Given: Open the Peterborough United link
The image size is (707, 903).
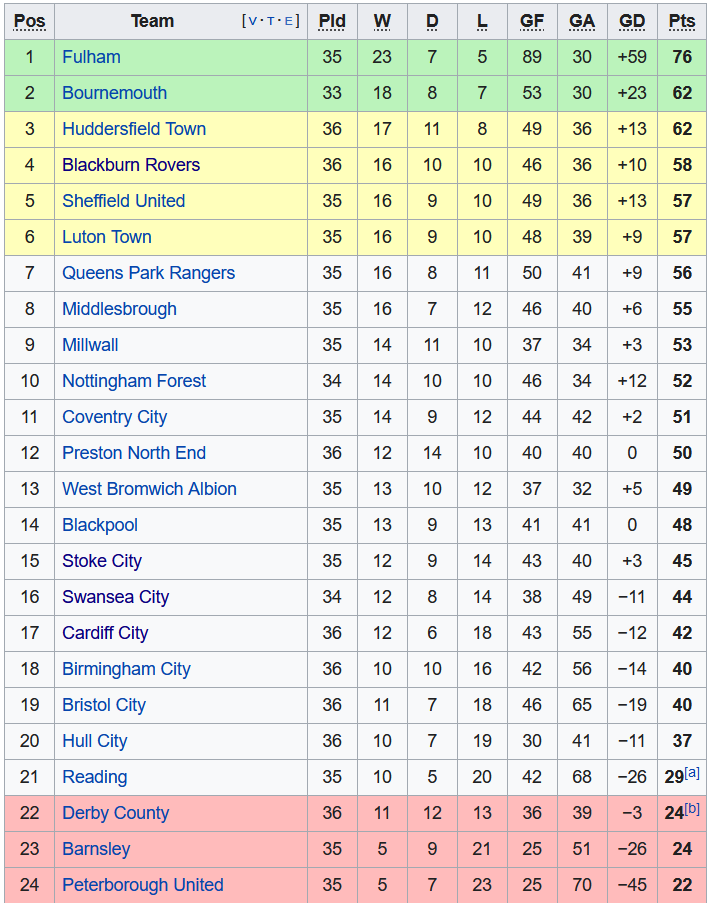Looking at the screenshot, I should 142,885.
